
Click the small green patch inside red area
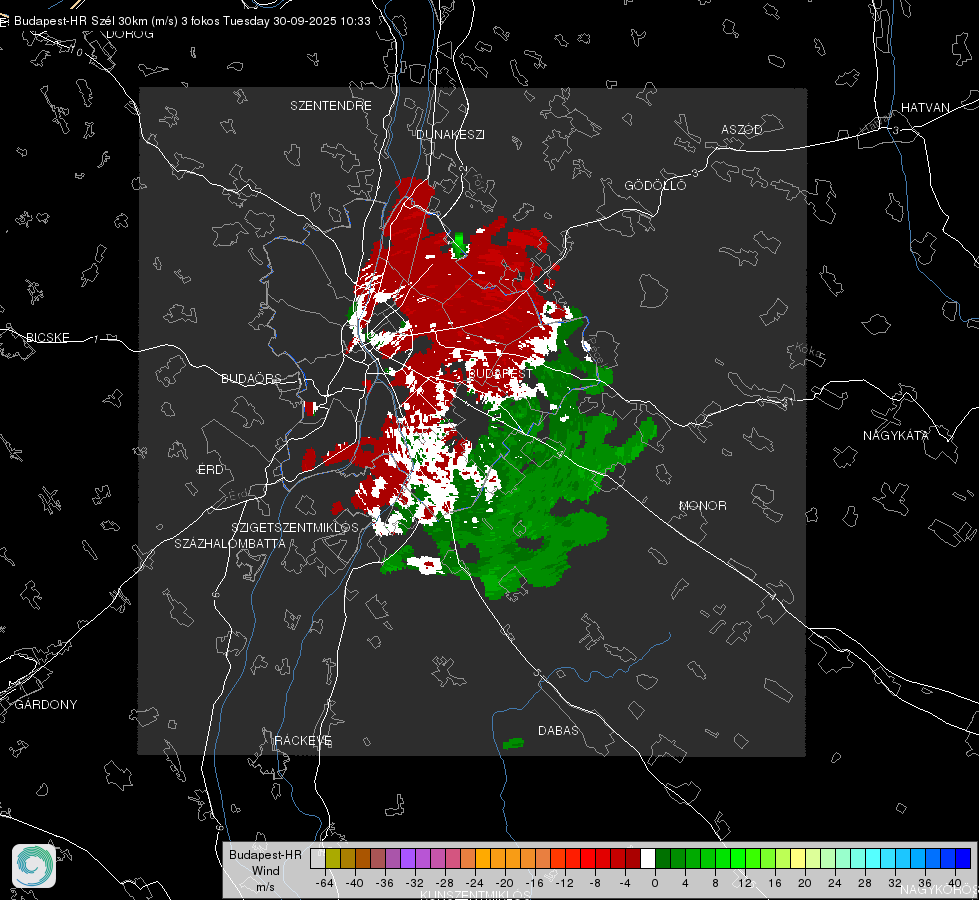pyautogui.click(x=459, y=244)
